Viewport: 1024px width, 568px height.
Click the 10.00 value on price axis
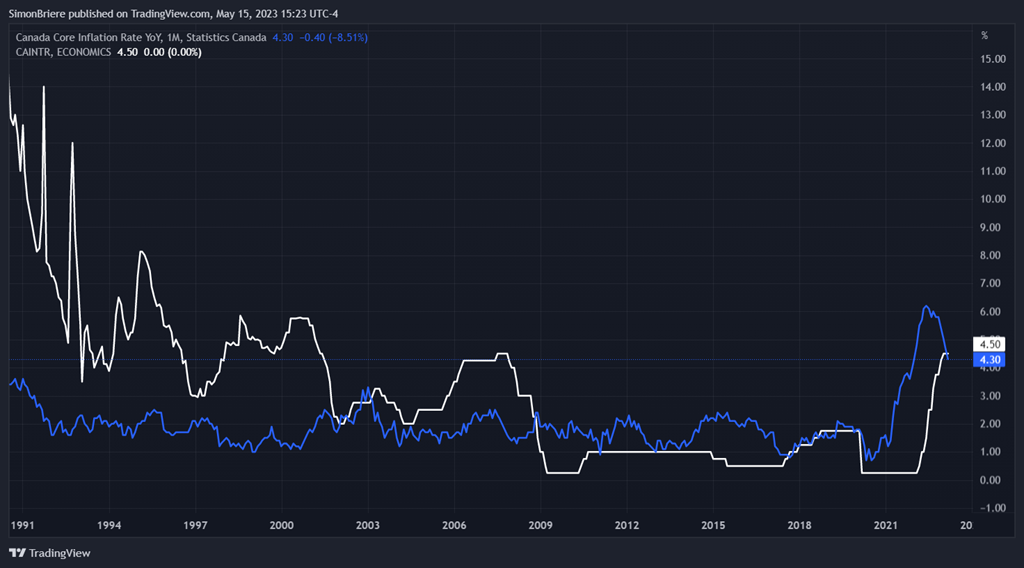[x=992, y=199]
